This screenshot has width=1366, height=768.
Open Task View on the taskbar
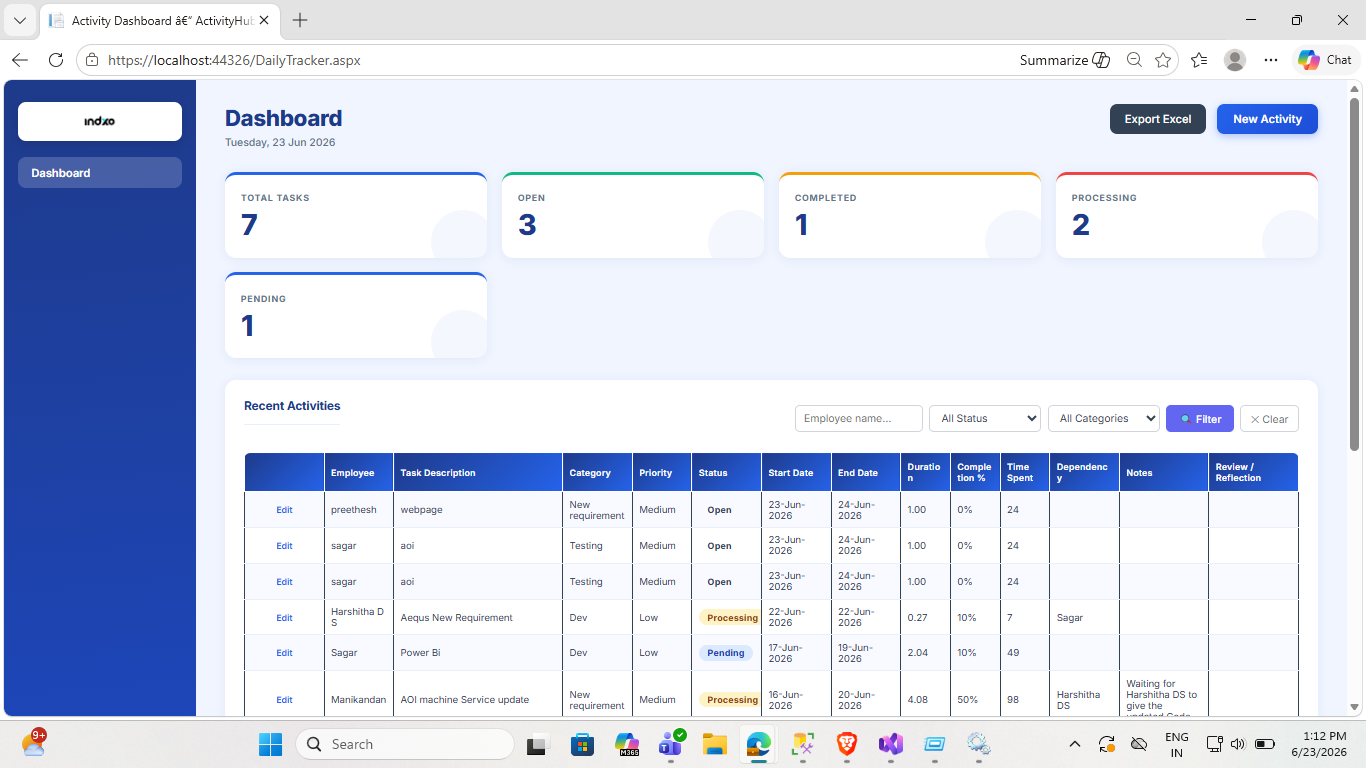539,744
